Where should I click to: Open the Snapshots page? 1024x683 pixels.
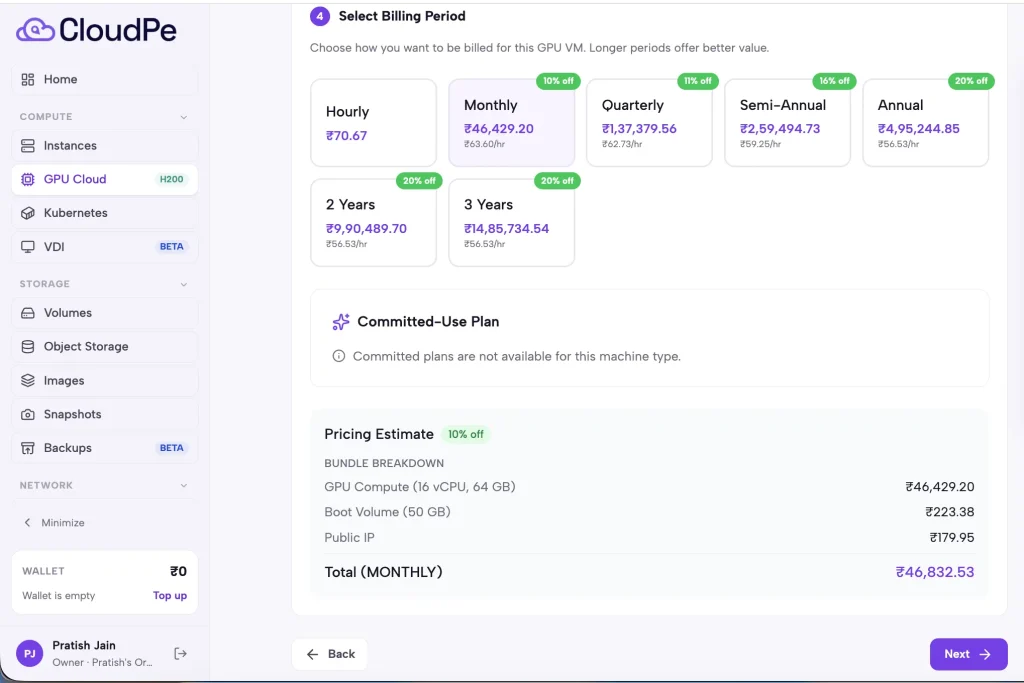point(104,415)
